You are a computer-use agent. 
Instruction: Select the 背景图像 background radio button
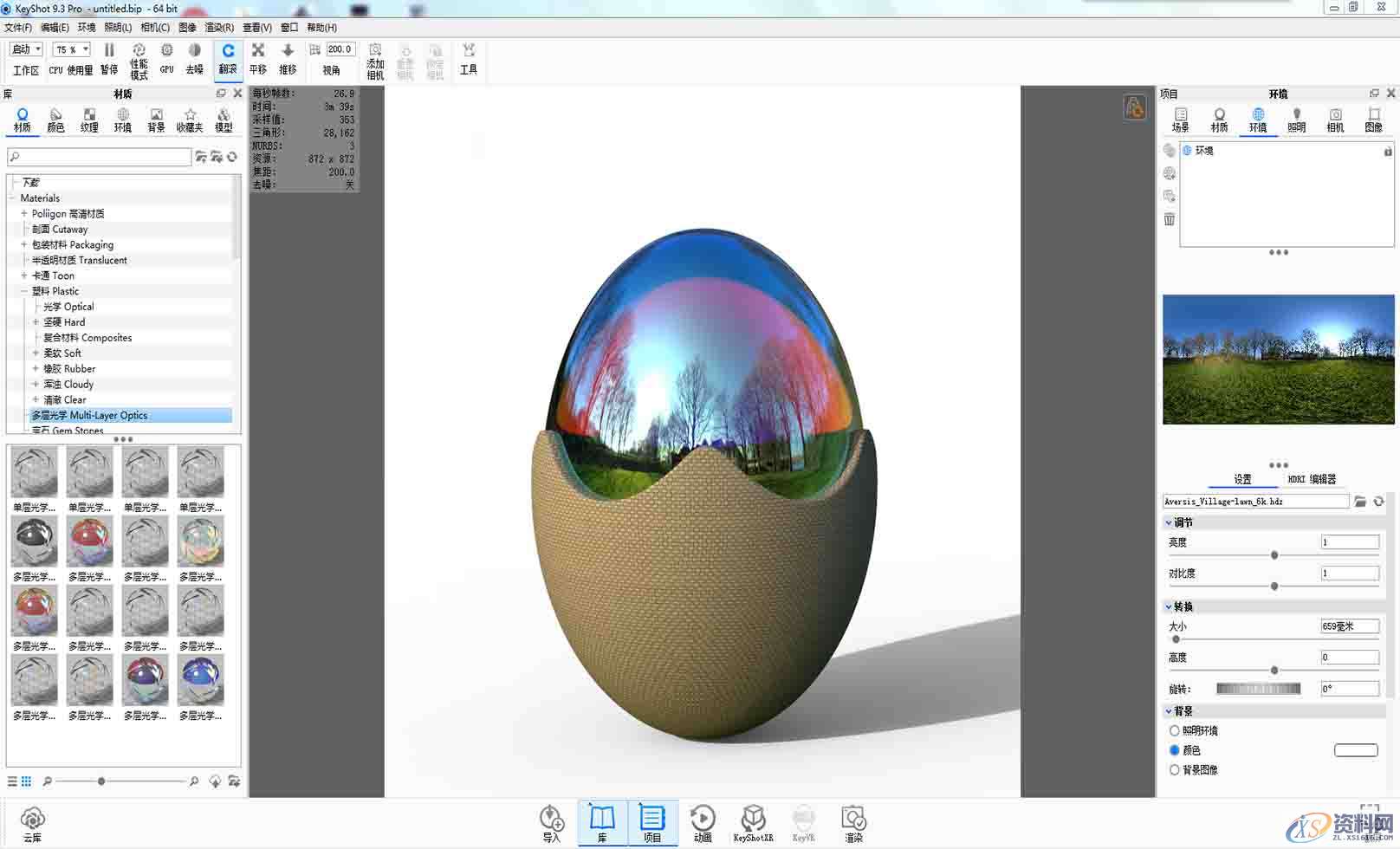[x=1175, y=769]
